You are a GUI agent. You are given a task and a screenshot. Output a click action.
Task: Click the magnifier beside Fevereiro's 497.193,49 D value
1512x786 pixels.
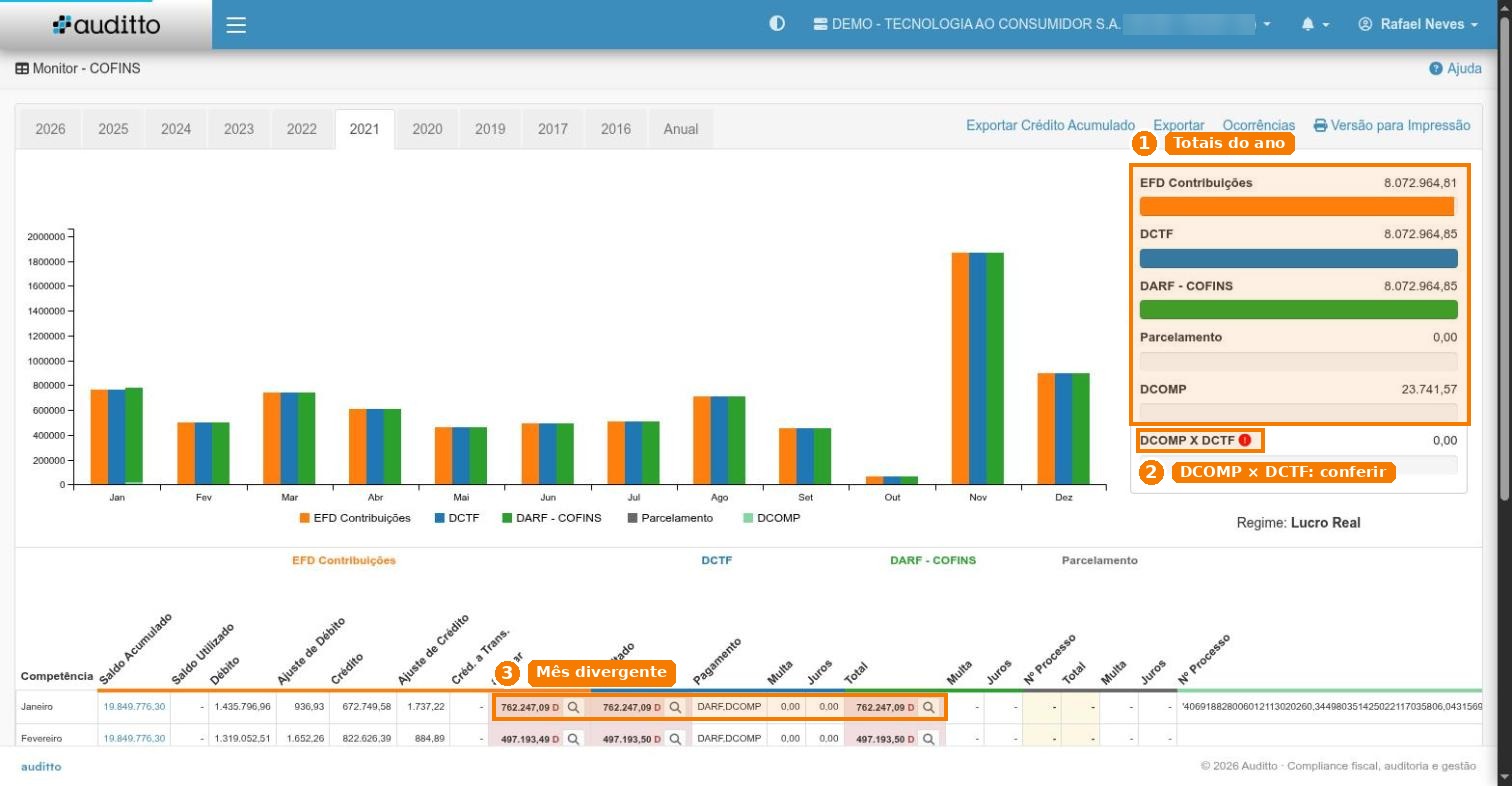pos(573,739)
